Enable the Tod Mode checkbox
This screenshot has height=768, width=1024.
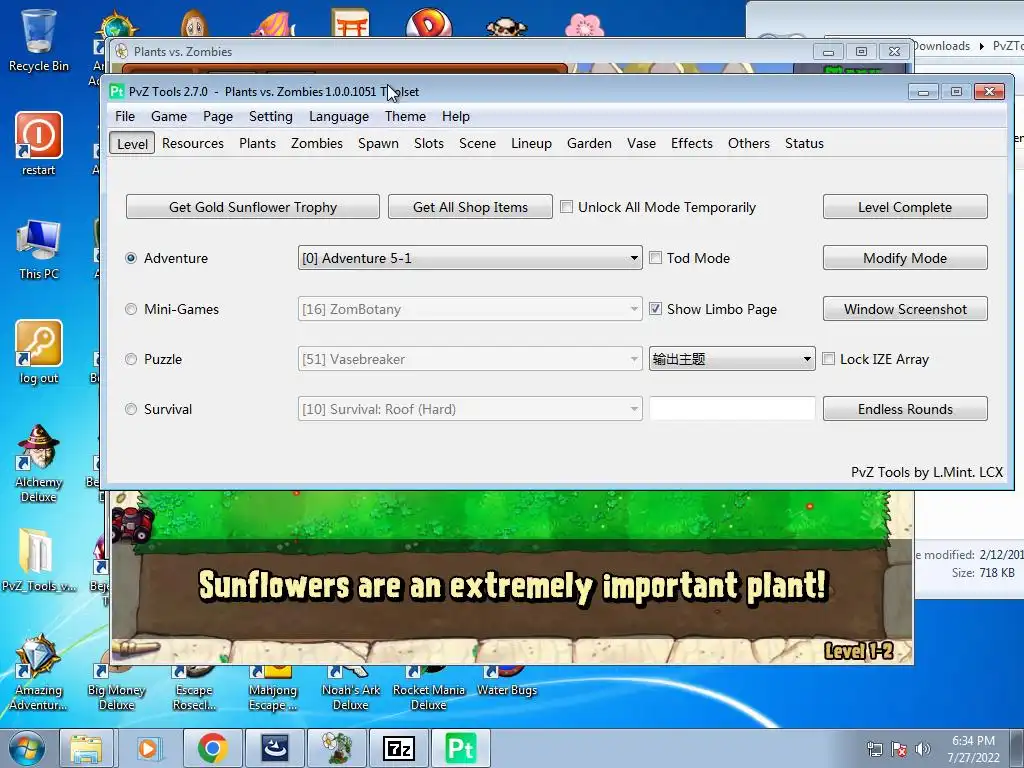tap(655, 258)
